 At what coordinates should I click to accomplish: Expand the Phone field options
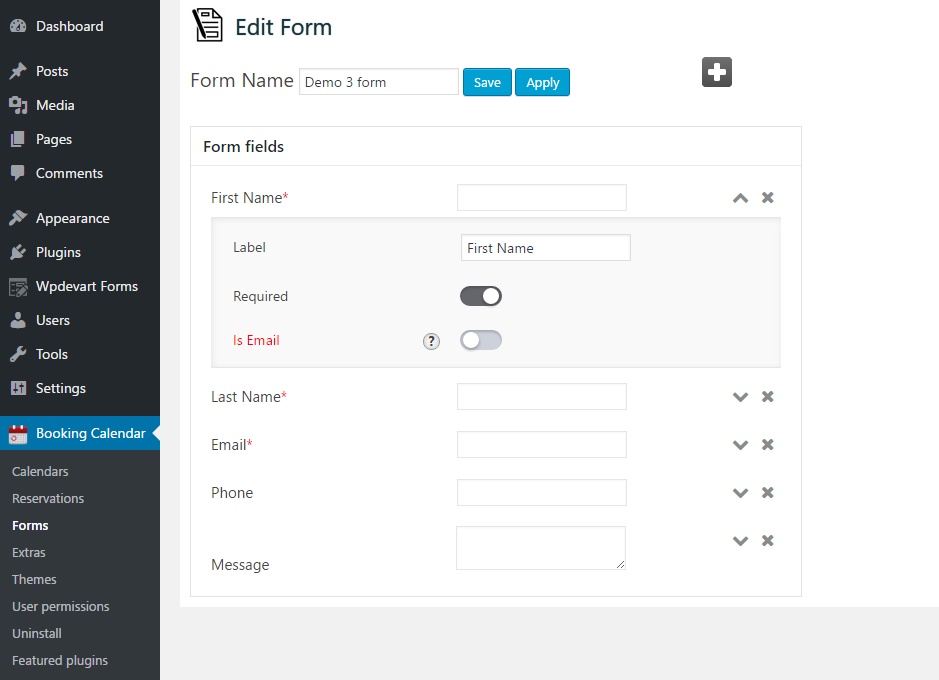tap(740, 493)
